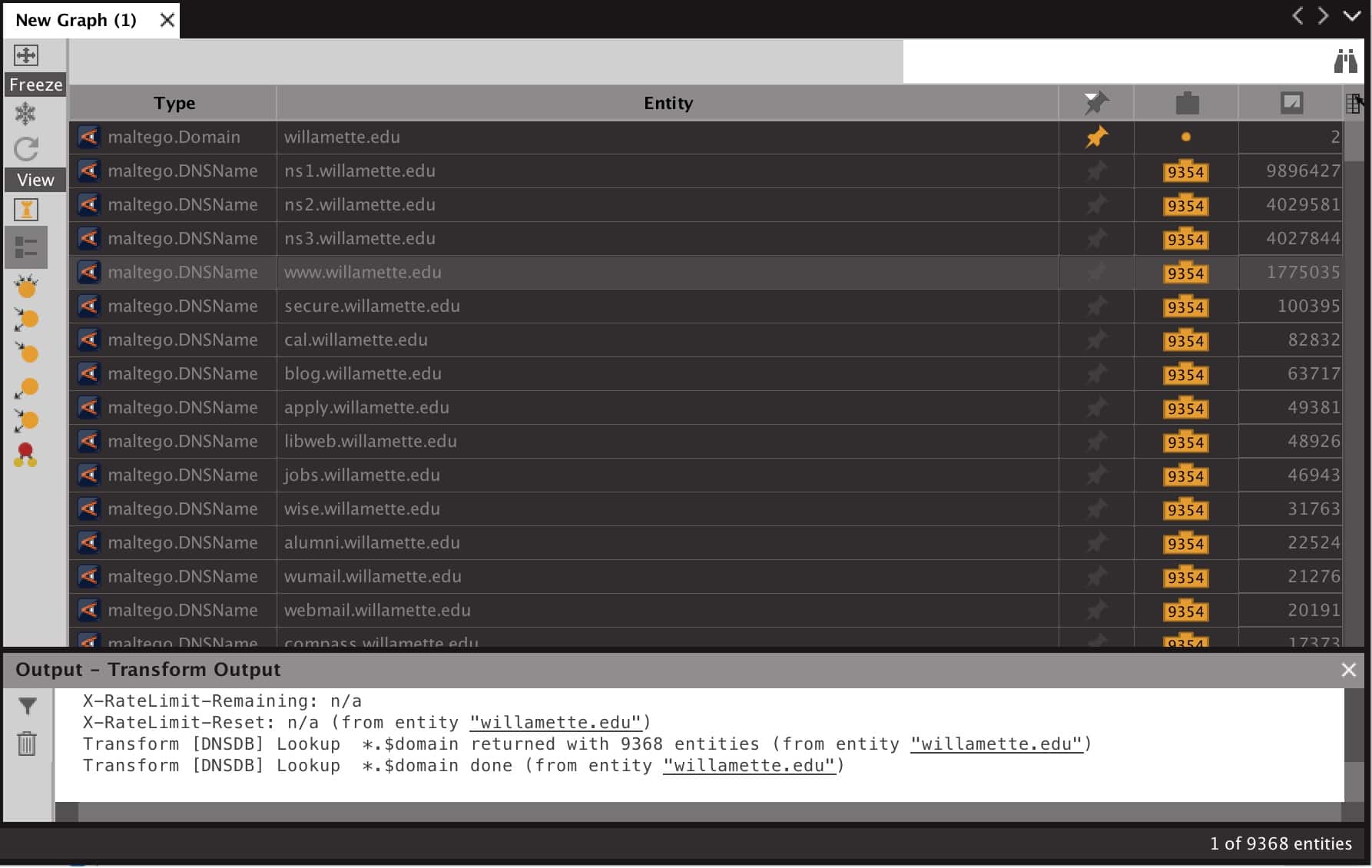The width and height of the screenshot is (1372, 868).
Task: Click the 9354 badge for blog.willamette.edu
Action: 1185,374
